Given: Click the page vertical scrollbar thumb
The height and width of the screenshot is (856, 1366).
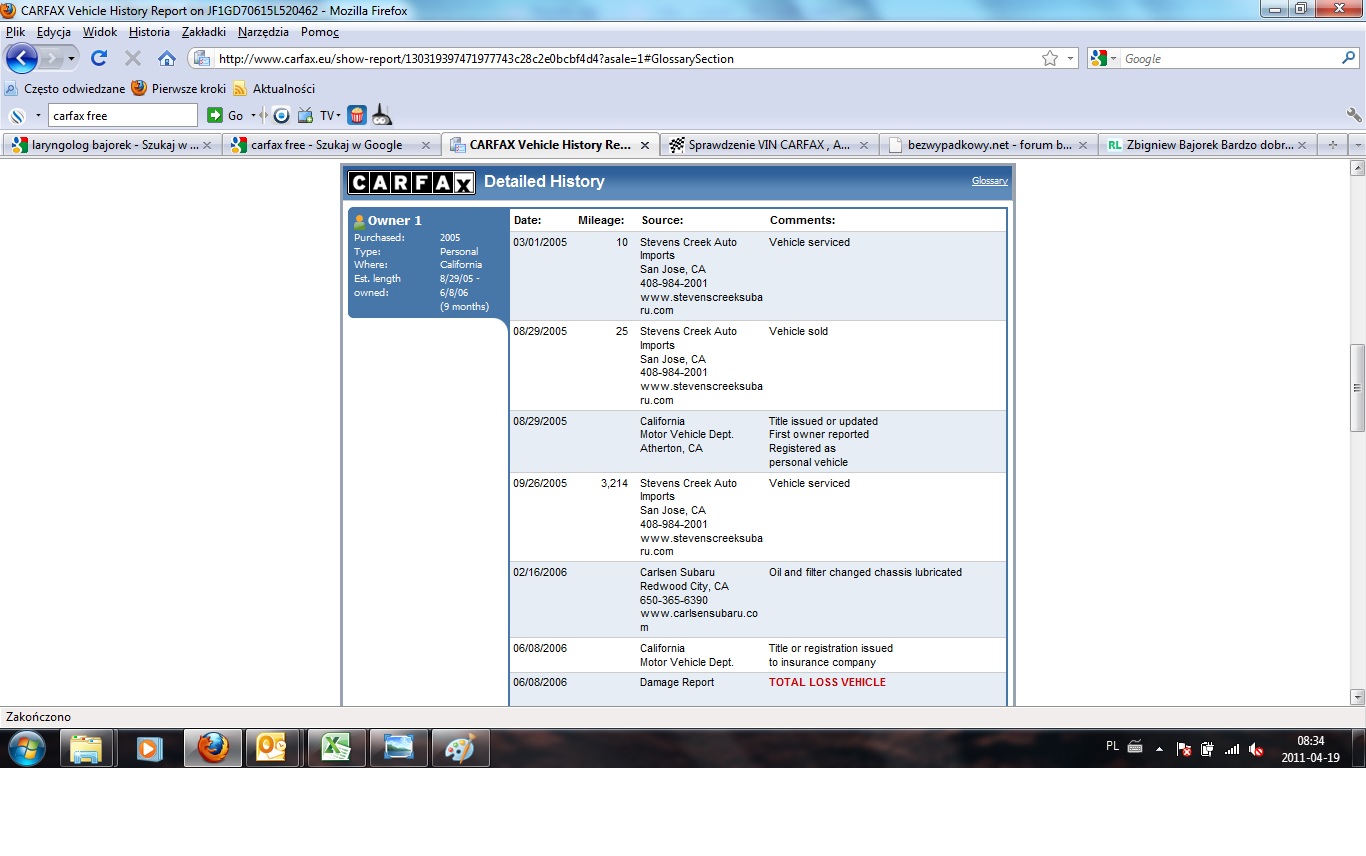Looking at the screenshot, I should tap(1357, 388).
